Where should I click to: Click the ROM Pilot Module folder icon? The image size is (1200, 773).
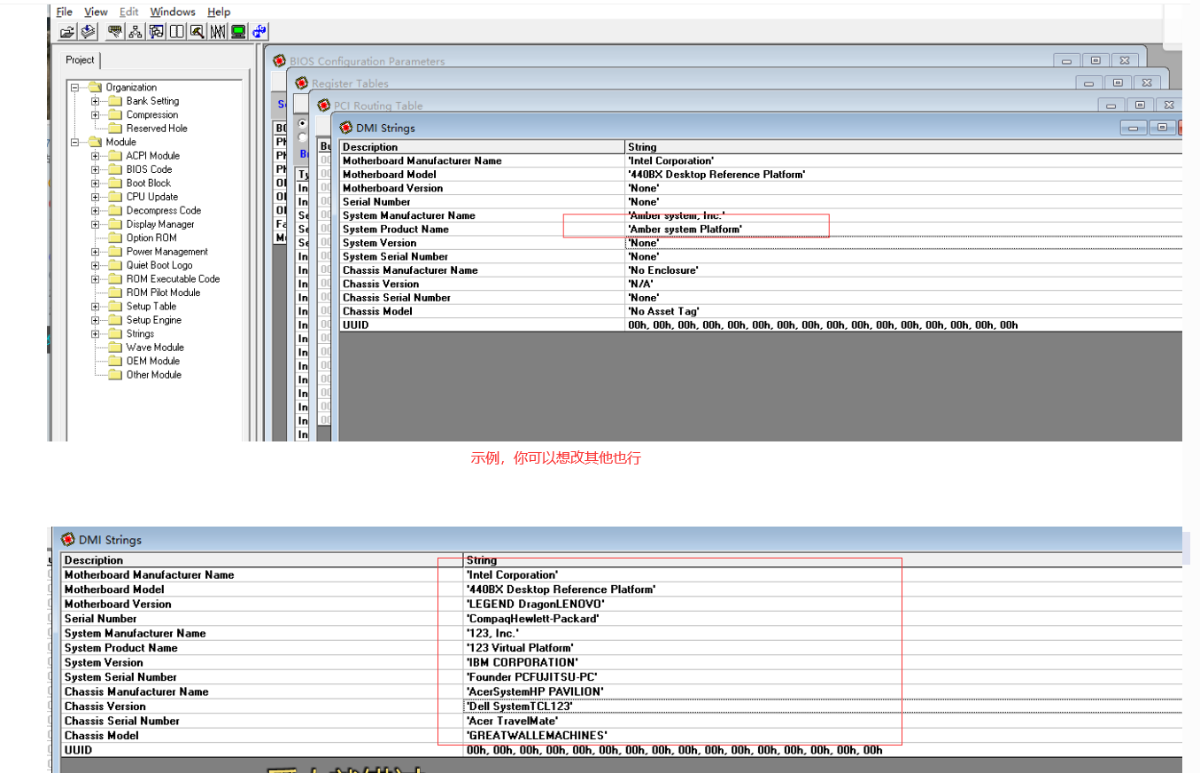[115, 293]
